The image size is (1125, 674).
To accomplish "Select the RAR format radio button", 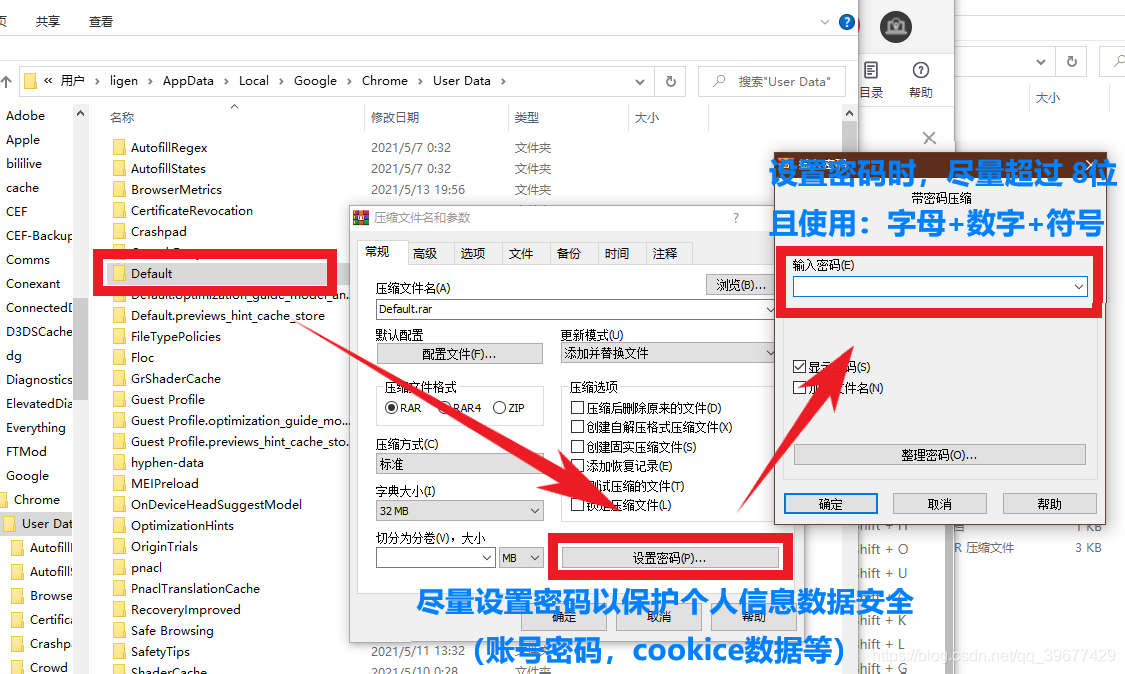I will [x=392, y=408].
